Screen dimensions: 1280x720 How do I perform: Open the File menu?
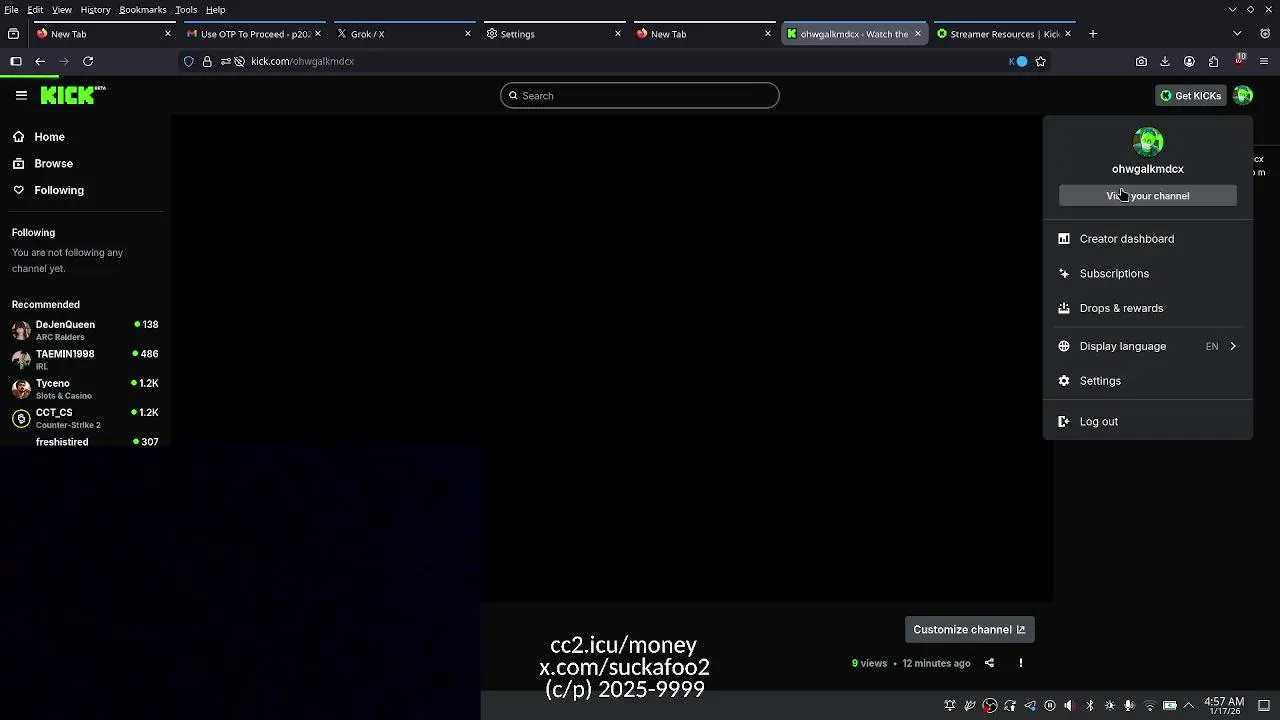click(x=11, y=9)
